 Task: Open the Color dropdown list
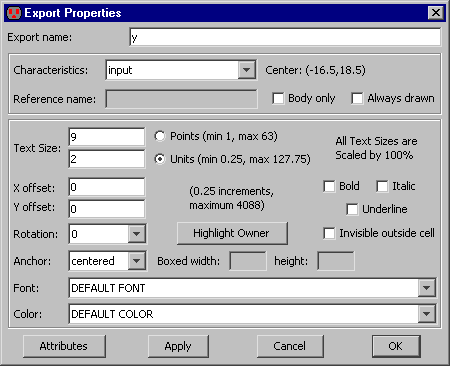click(x=427, y=314)
